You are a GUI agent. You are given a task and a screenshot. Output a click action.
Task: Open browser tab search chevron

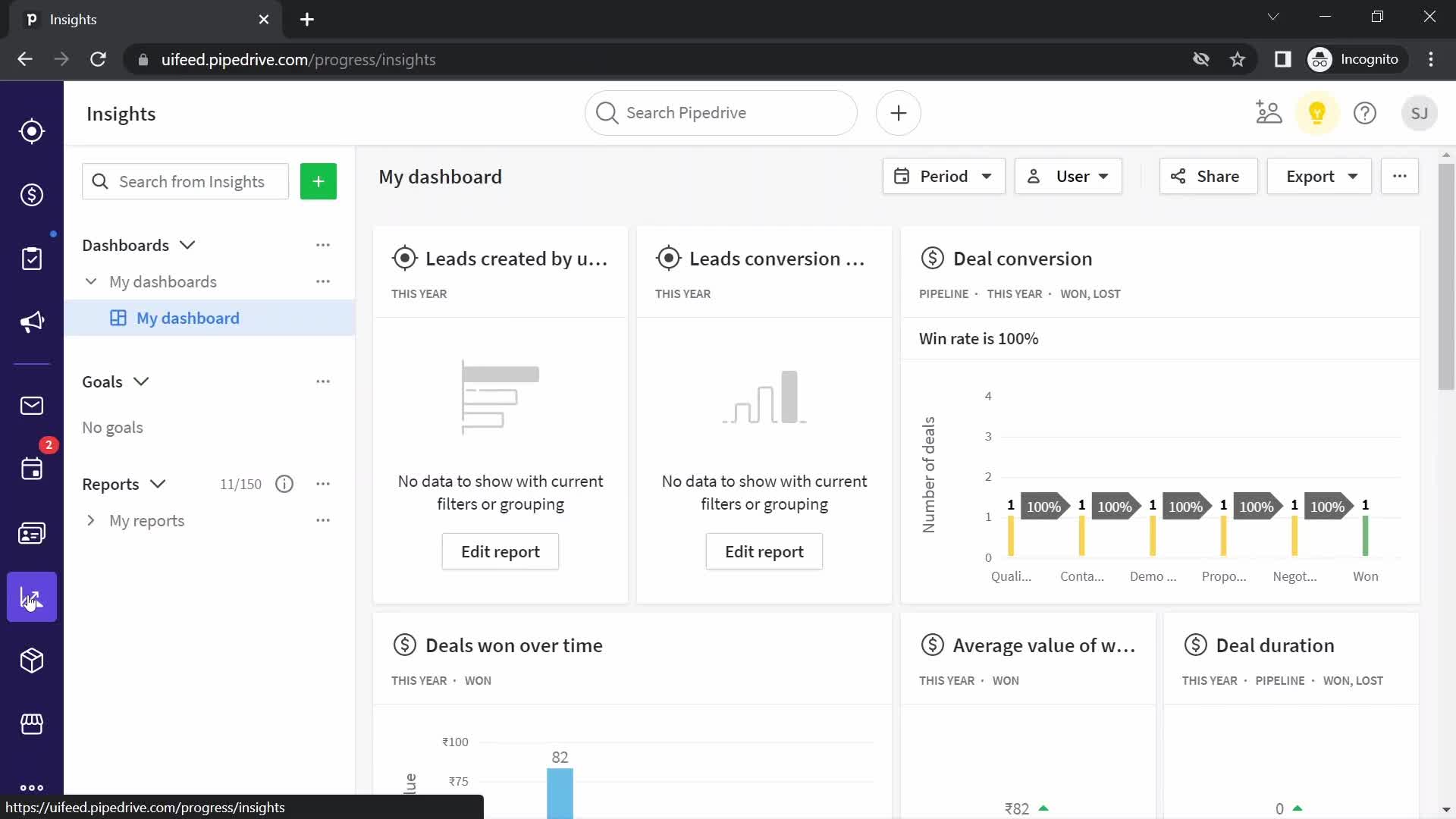[1273, 17]
